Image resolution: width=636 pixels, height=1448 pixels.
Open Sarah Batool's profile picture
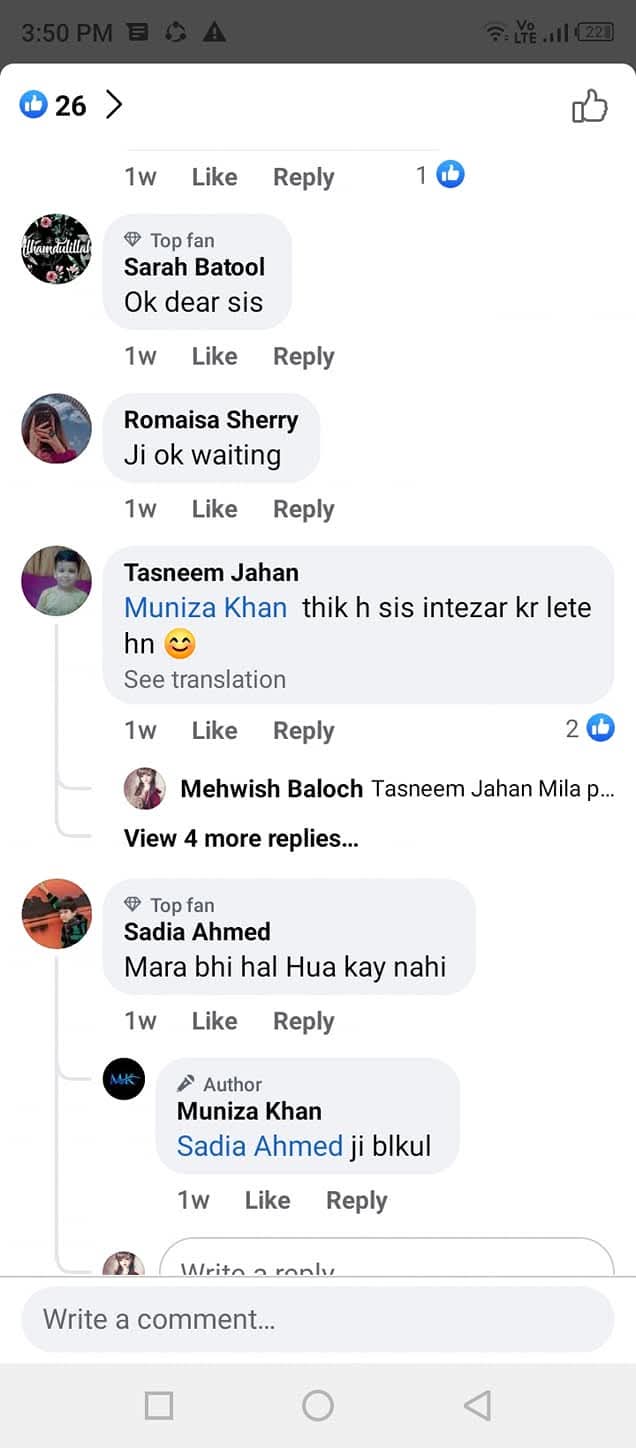(57, 249)
